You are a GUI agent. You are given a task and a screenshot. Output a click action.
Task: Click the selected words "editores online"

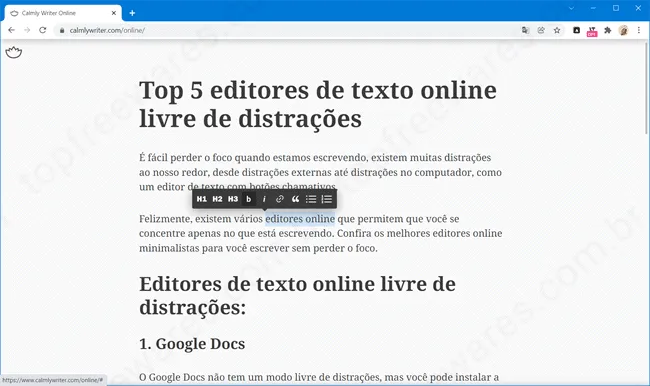click(300, 218)
